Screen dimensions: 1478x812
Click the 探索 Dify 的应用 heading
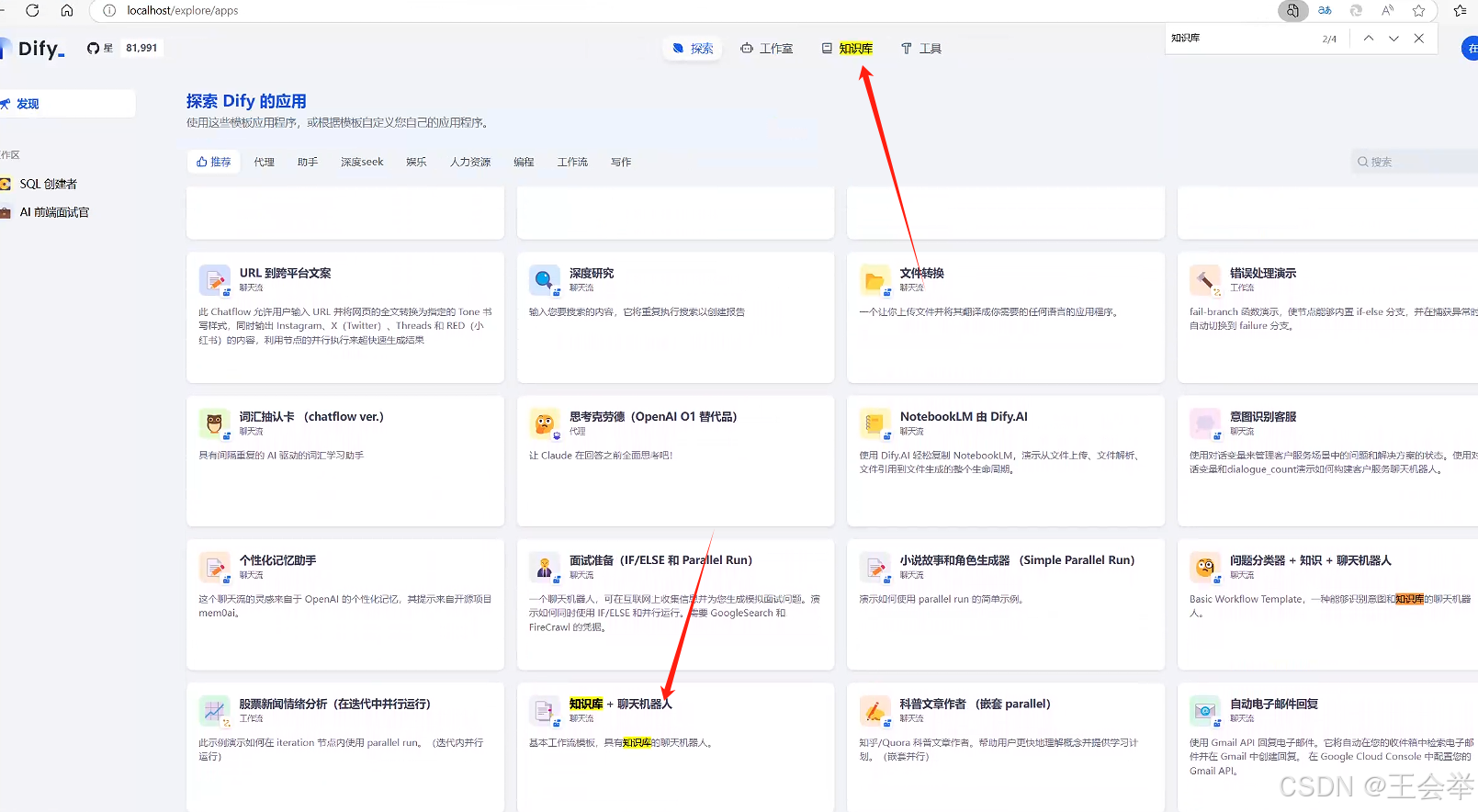(246, 101)
